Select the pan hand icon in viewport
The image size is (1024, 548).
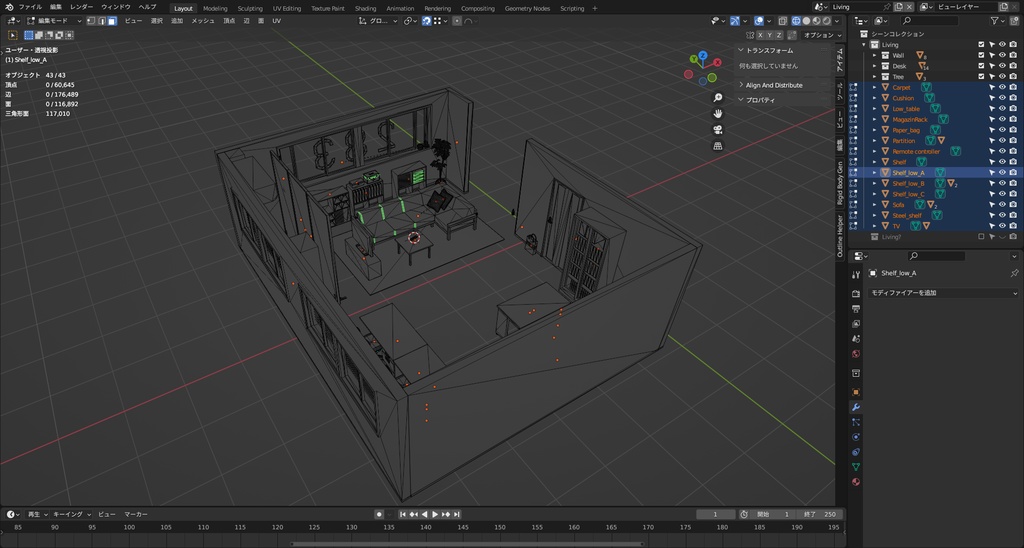click(718, 113)
